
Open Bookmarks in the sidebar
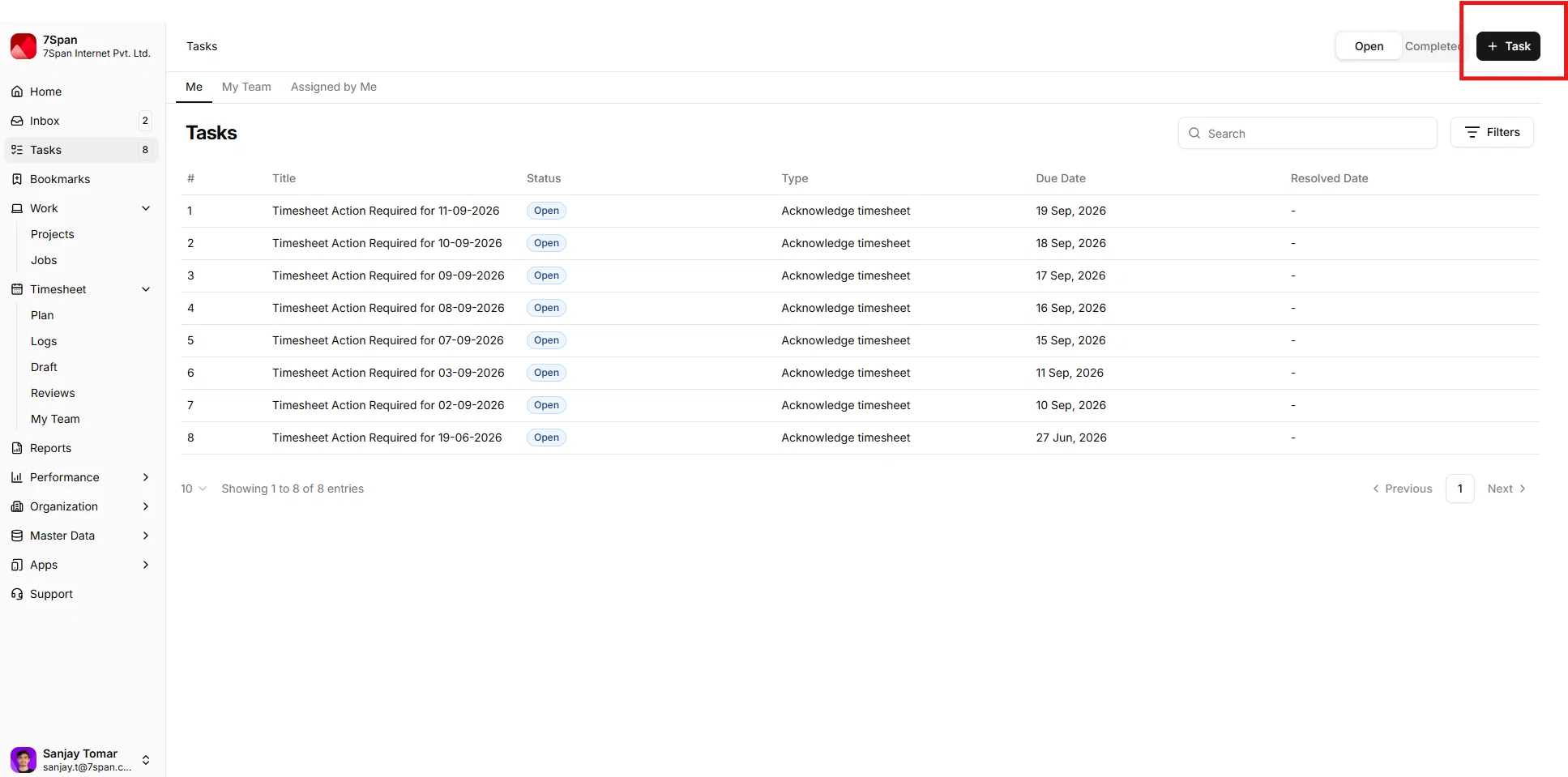coord(81,179)
